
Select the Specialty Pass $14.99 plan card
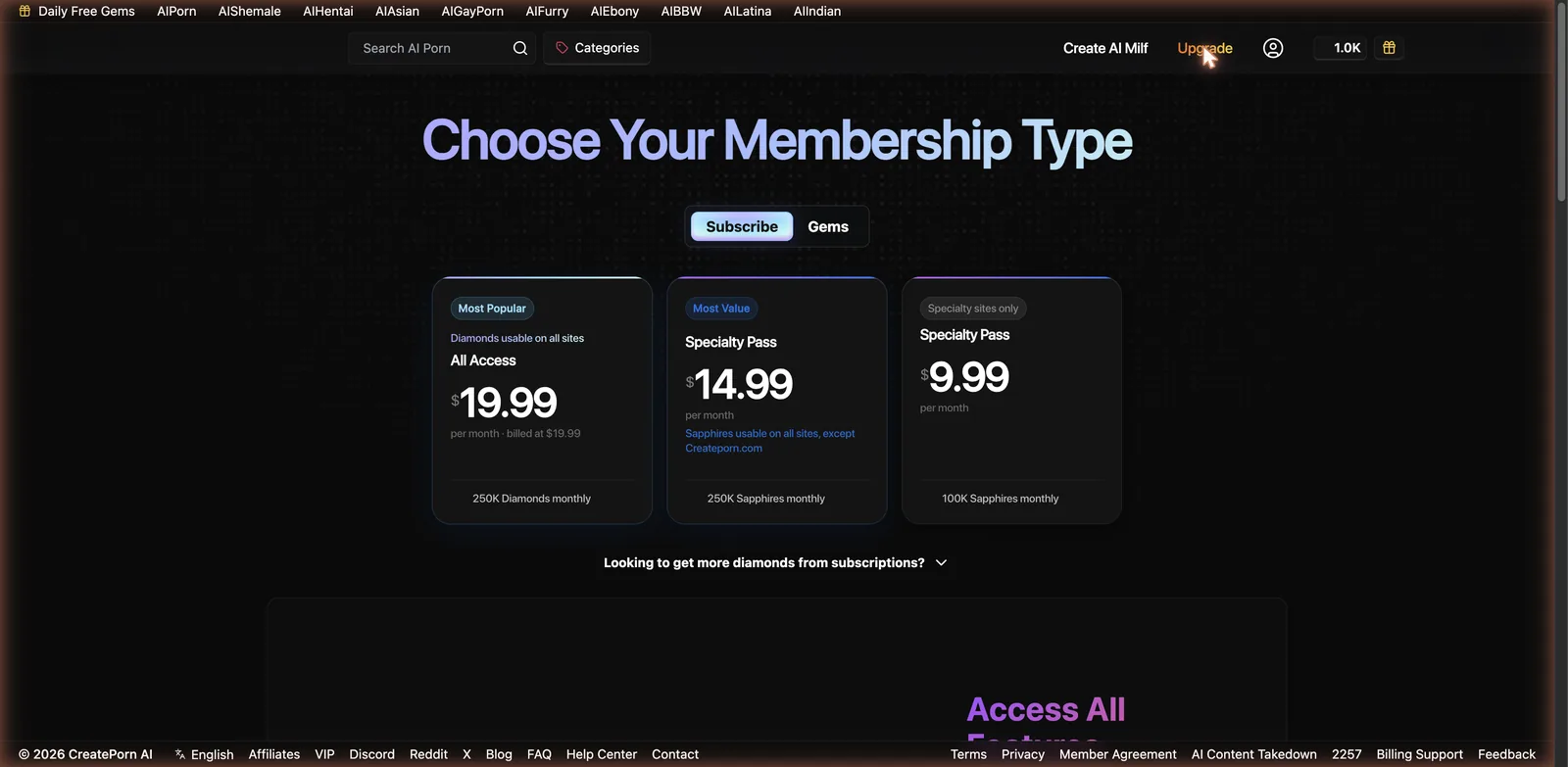click(x=777, y=401)
